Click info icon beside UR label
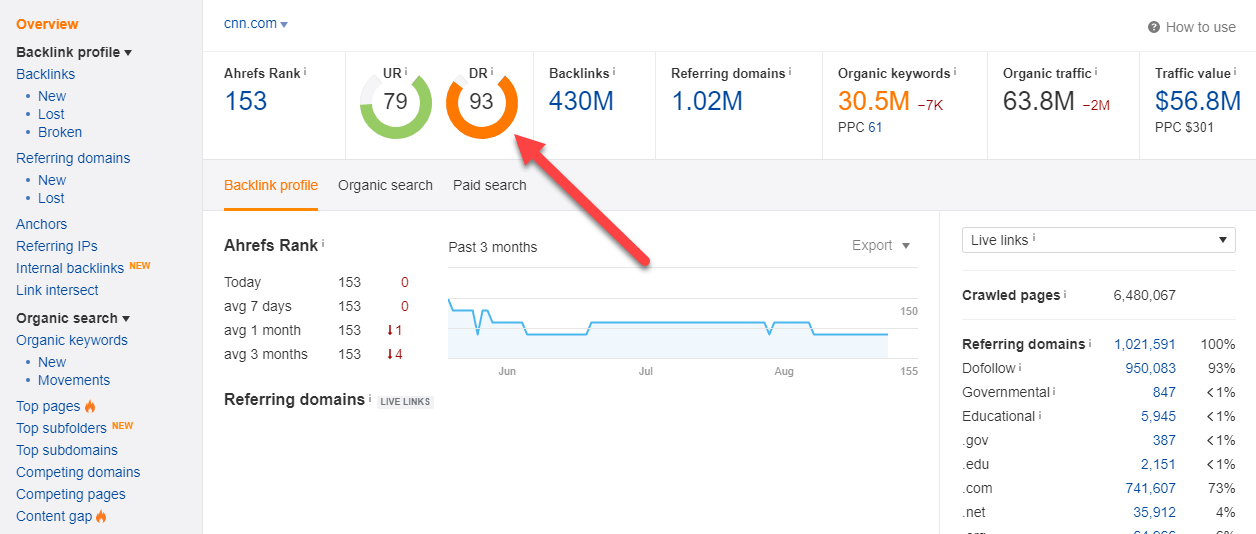Viewport: 1256px width, 534px height. tap(407, 72)
